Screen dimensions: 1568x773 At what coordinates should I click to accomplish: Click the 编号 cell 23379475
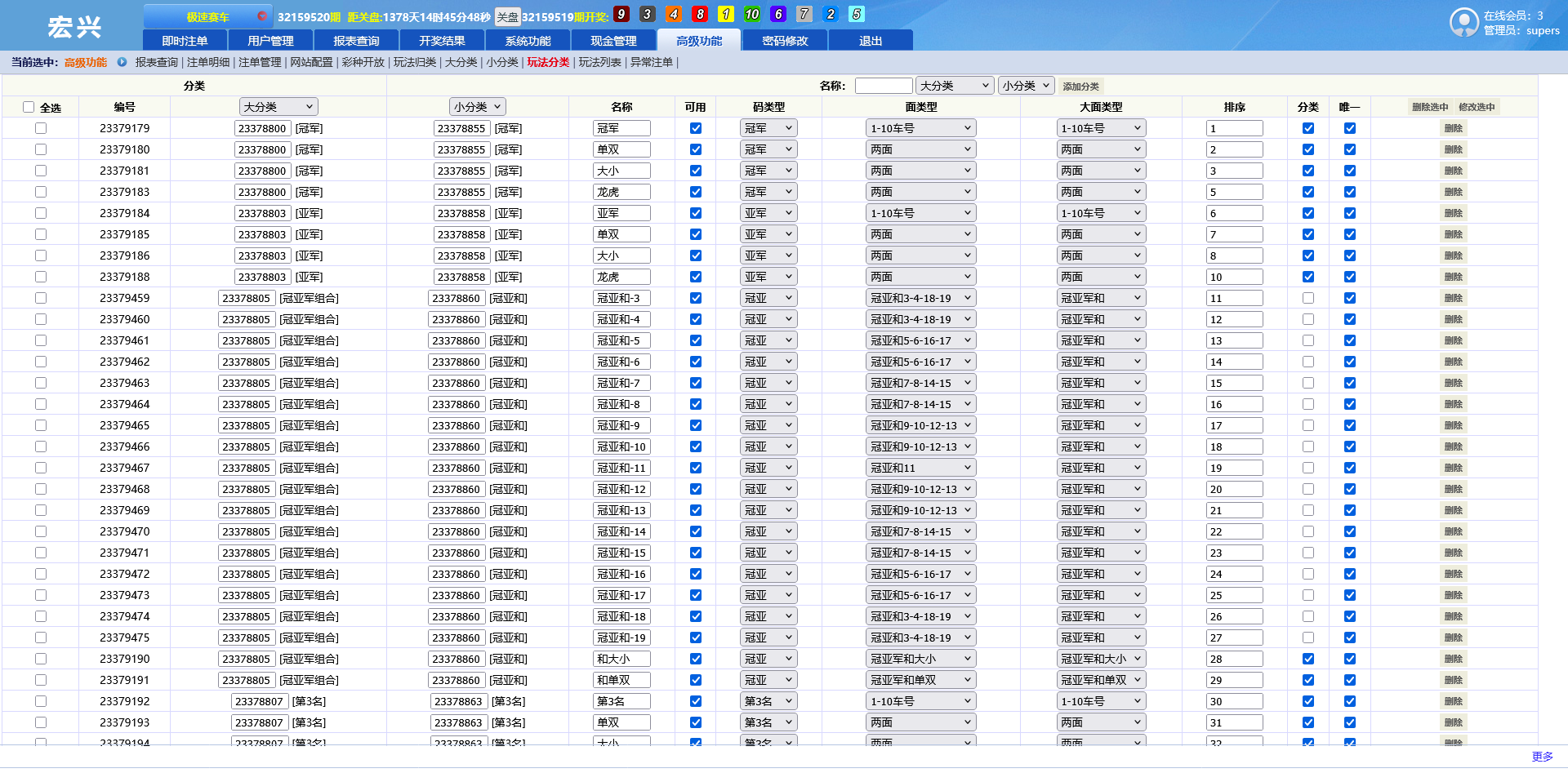click(125, 638)
